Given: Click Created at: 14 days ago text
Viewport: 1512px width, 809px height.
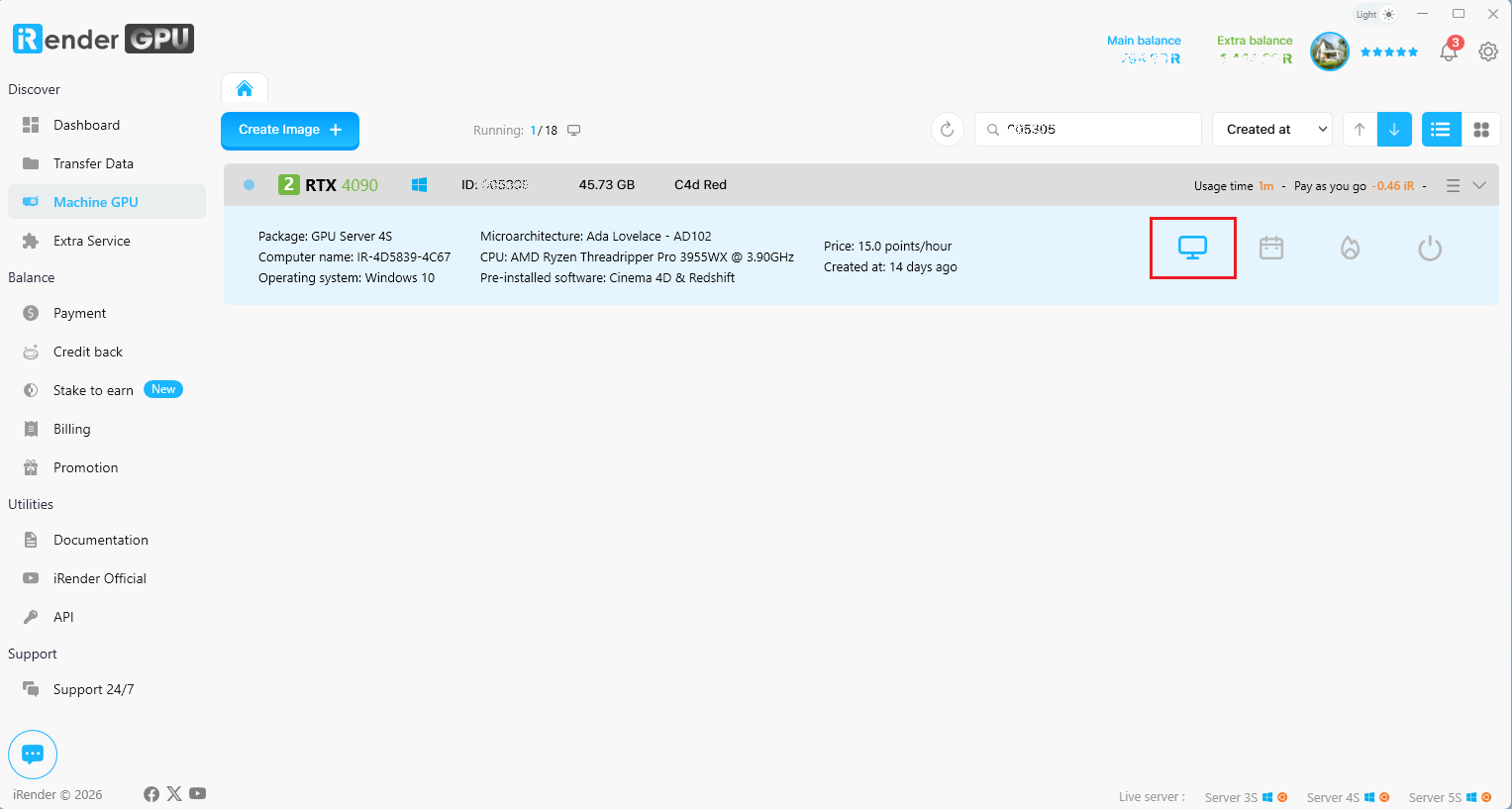Looking at the screenshot, I should tap(890, 267).
